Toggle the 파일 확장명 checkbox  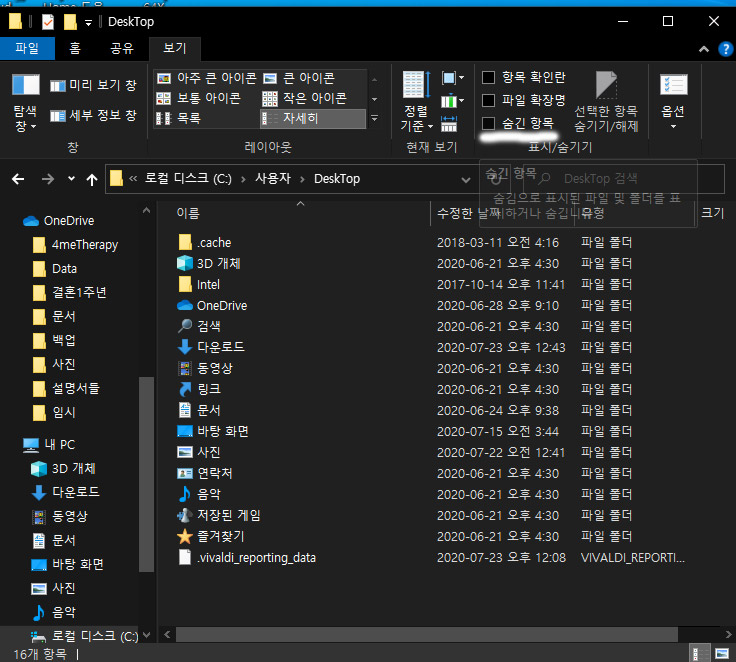click(489, 100)
